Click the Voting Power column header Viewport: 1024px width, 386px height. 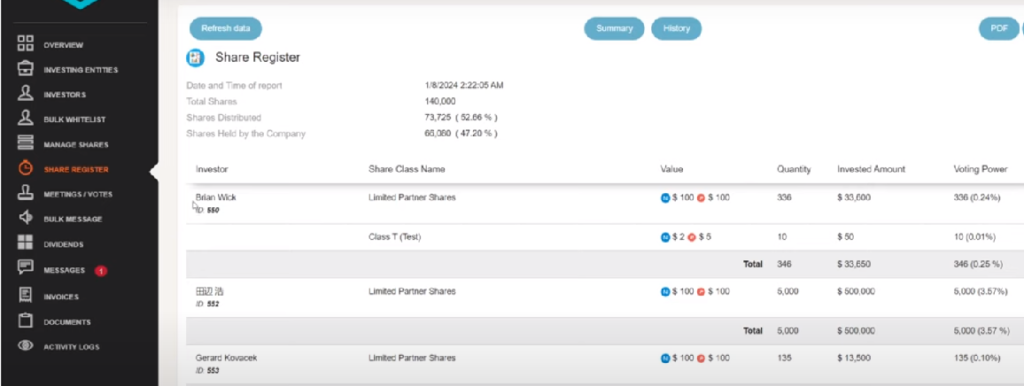click(980, 169)
